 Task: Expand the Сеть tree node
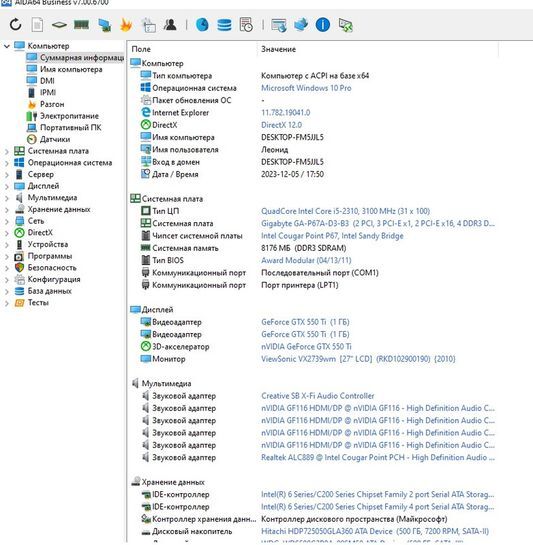click(x=7, y=221)
